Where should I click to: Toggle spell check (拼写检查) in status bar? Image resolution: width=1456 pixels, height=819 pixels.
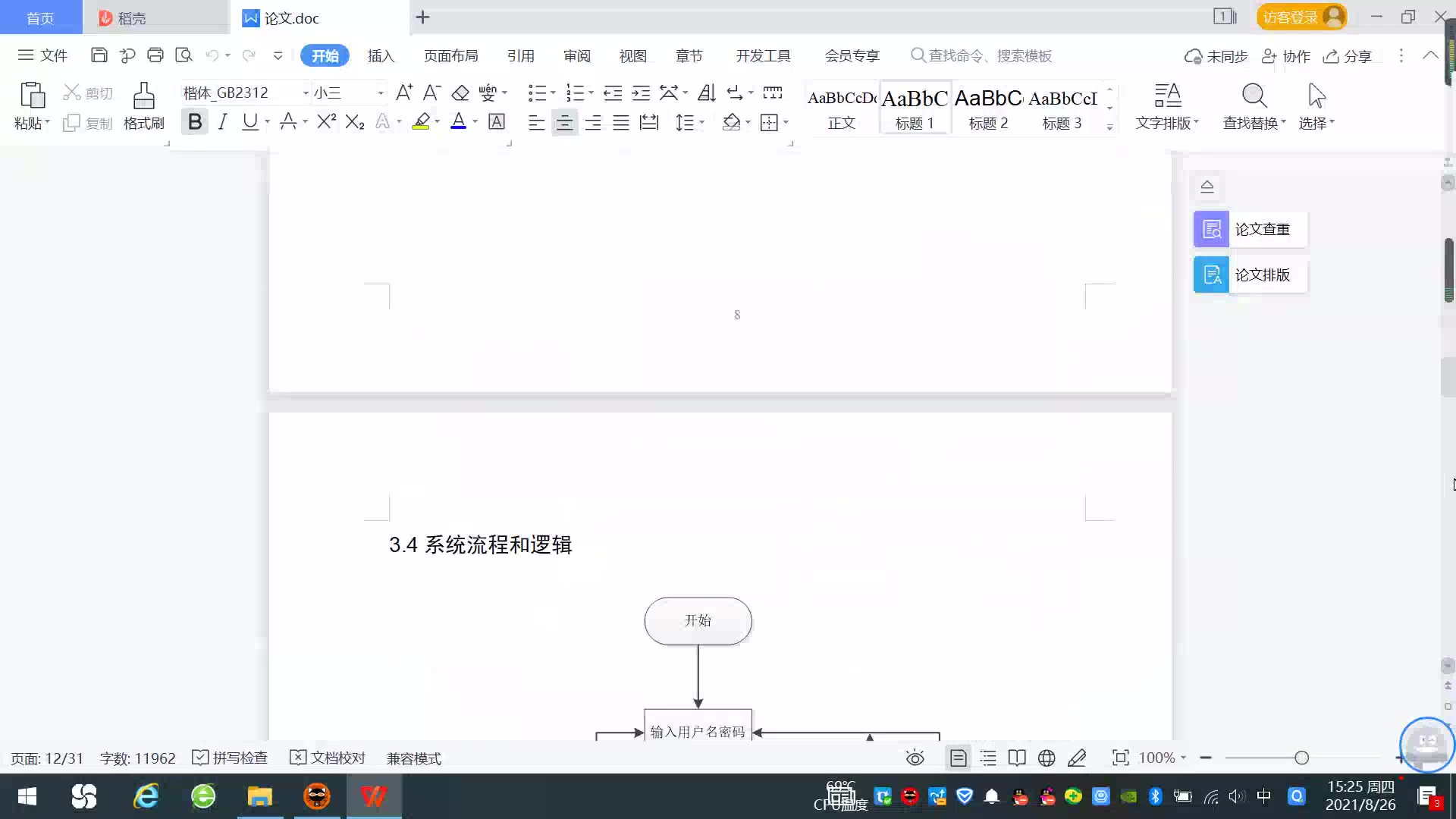click(231, 758)
